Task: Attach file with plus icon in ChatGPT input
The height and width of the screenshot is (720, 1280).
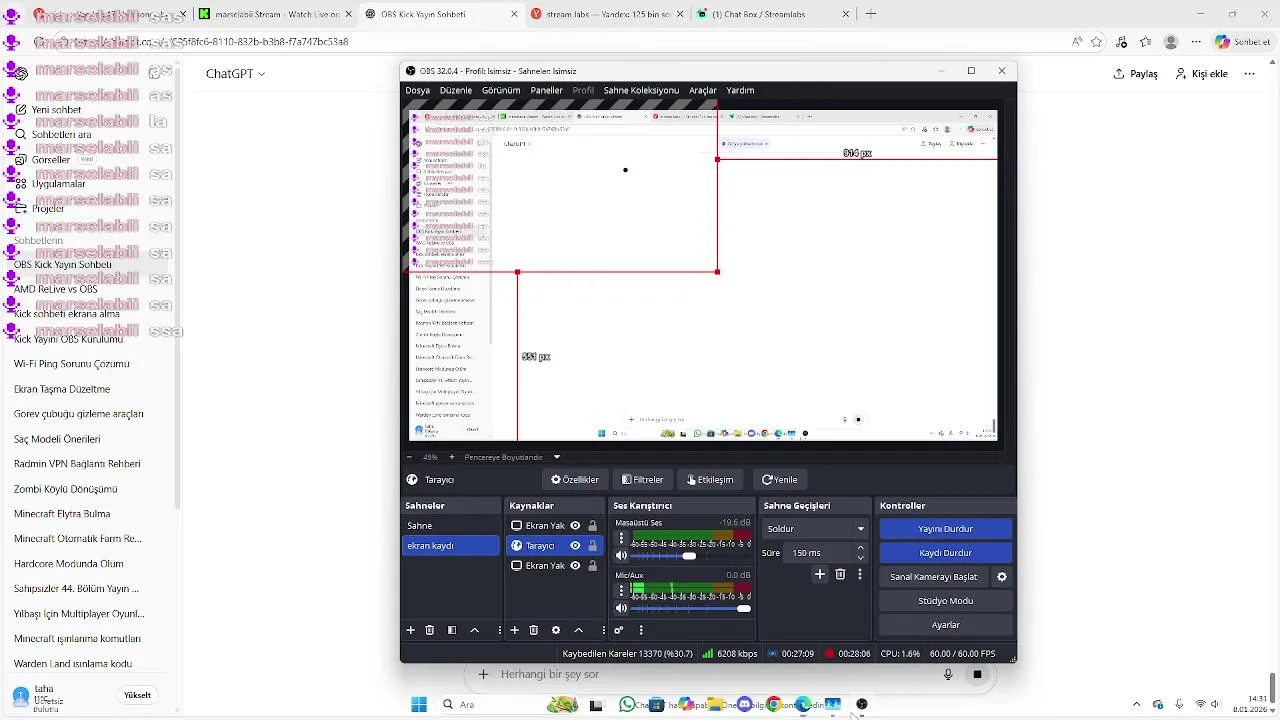Action: click(483, 674)
